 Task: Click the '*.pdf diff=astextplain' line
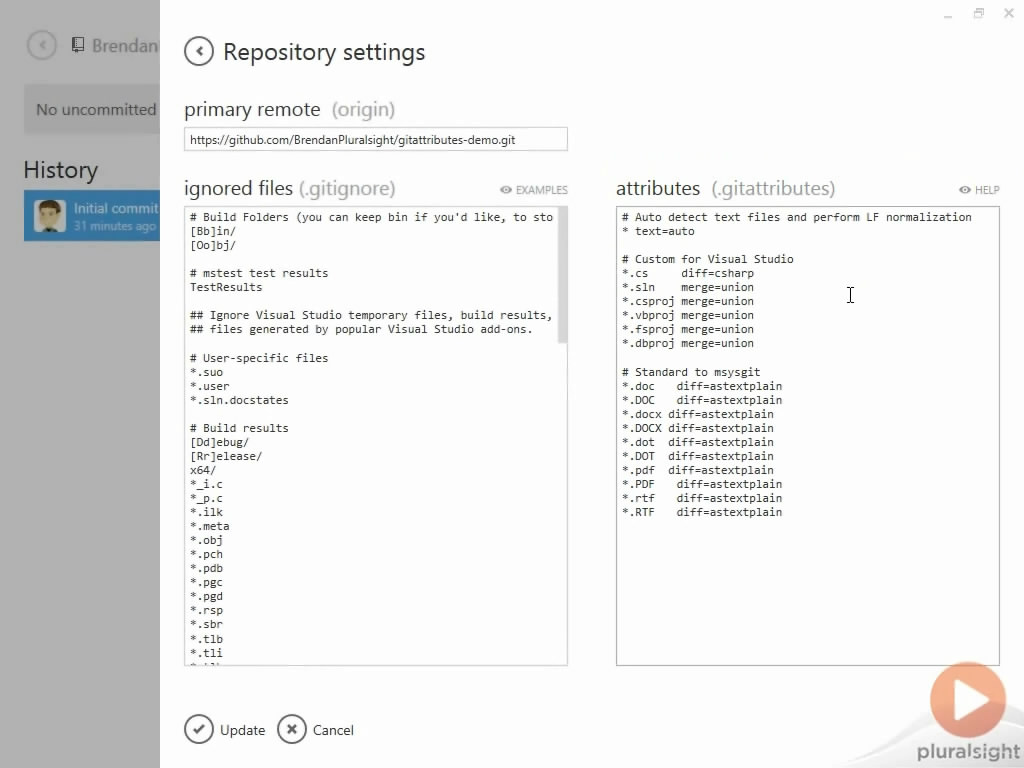point(697,470)
